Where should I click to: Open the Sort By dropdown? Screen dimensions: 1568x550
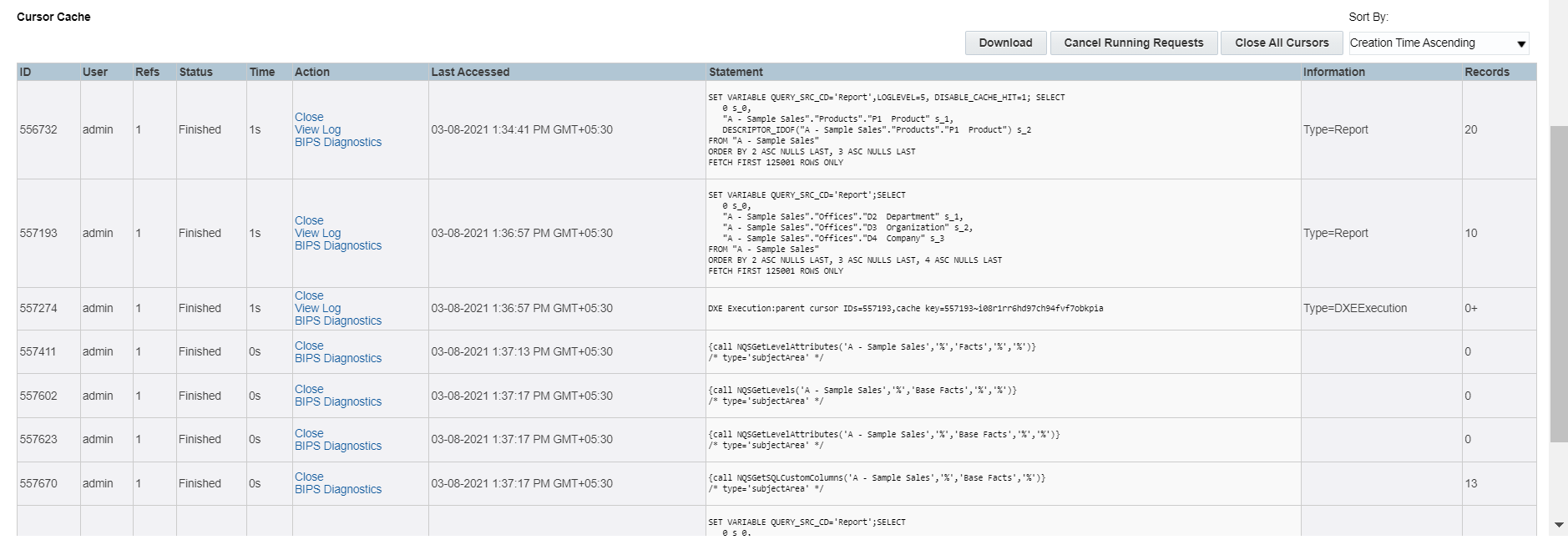pos(1439,43)
